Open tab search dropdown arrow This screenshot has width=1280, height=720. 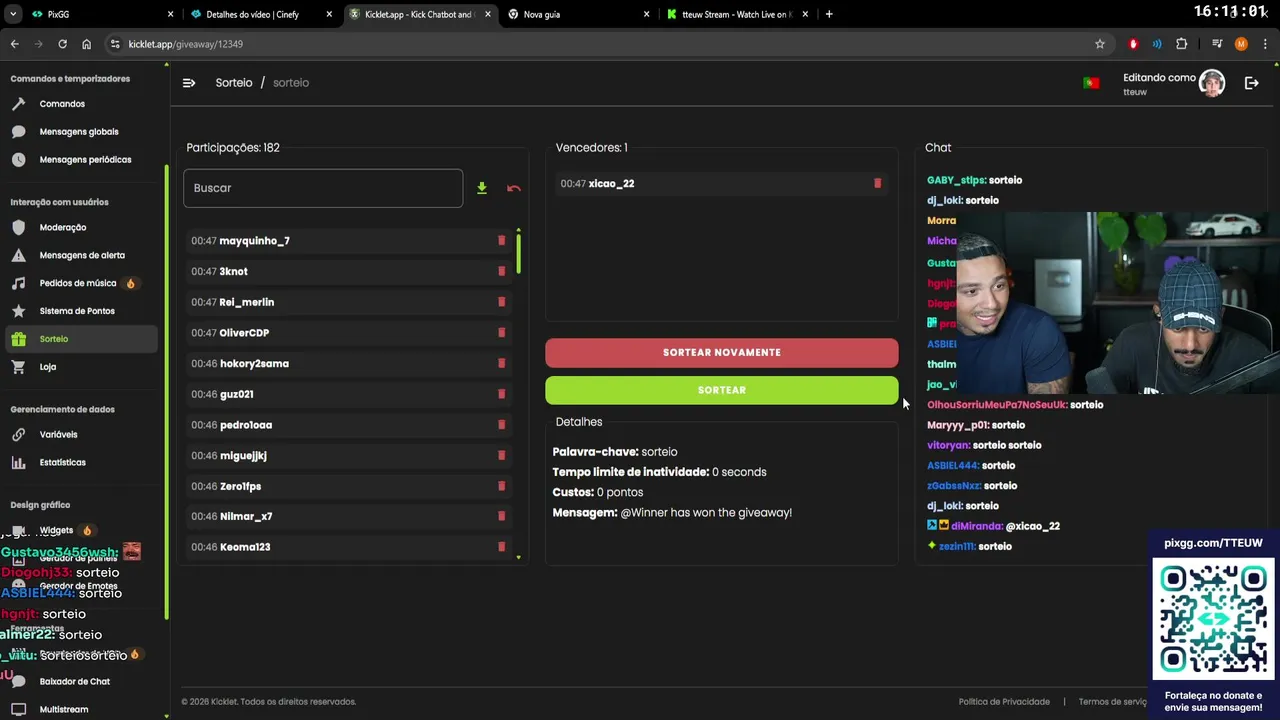[x=13, y=14]
